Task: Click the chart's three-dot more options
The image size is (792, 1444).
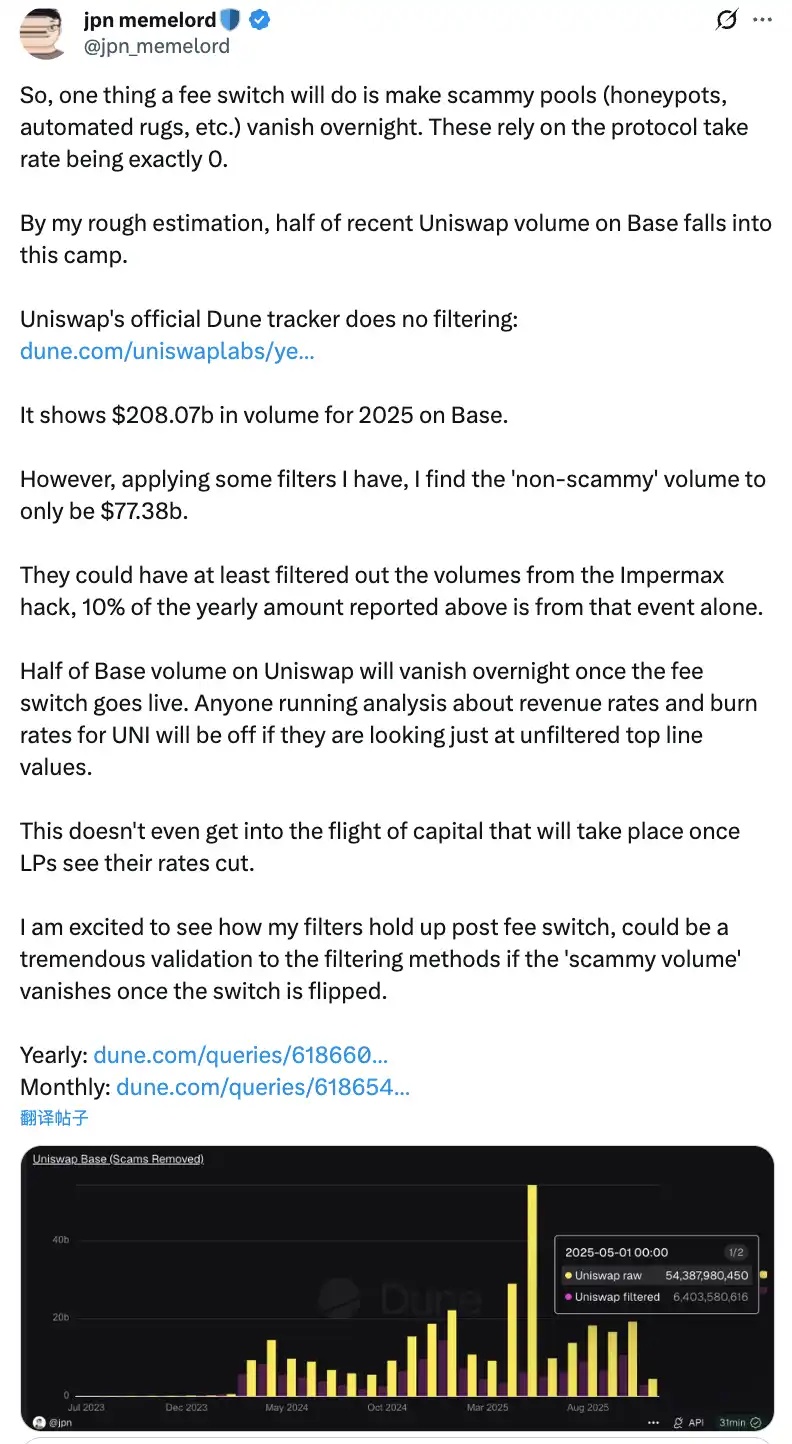Action: tap(653, 1422)
